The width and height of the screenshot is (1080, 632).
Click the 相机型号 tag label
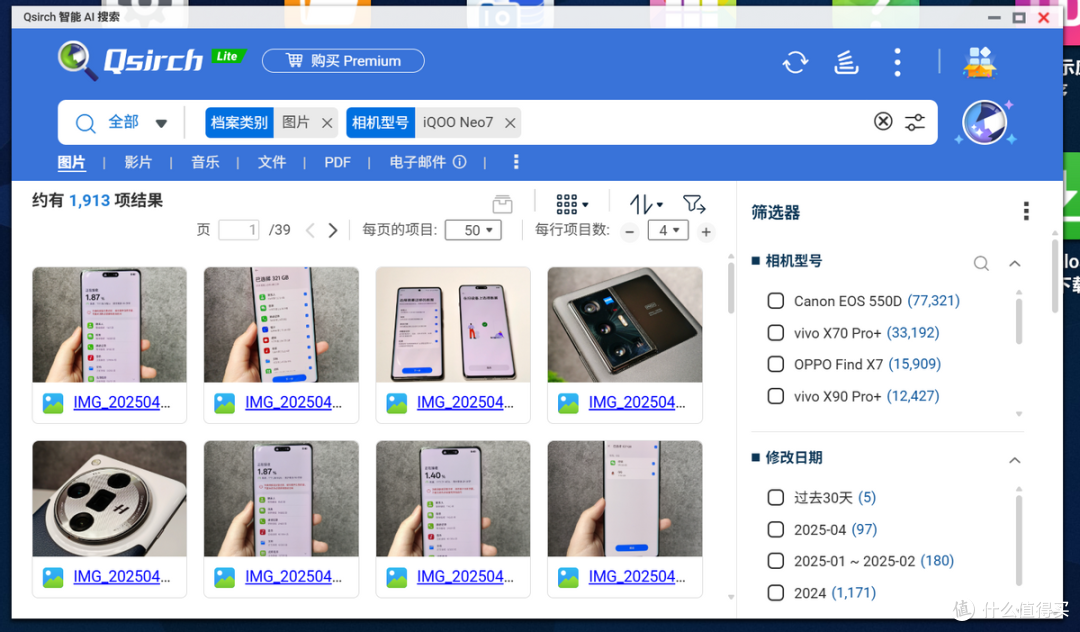point(380,123)
